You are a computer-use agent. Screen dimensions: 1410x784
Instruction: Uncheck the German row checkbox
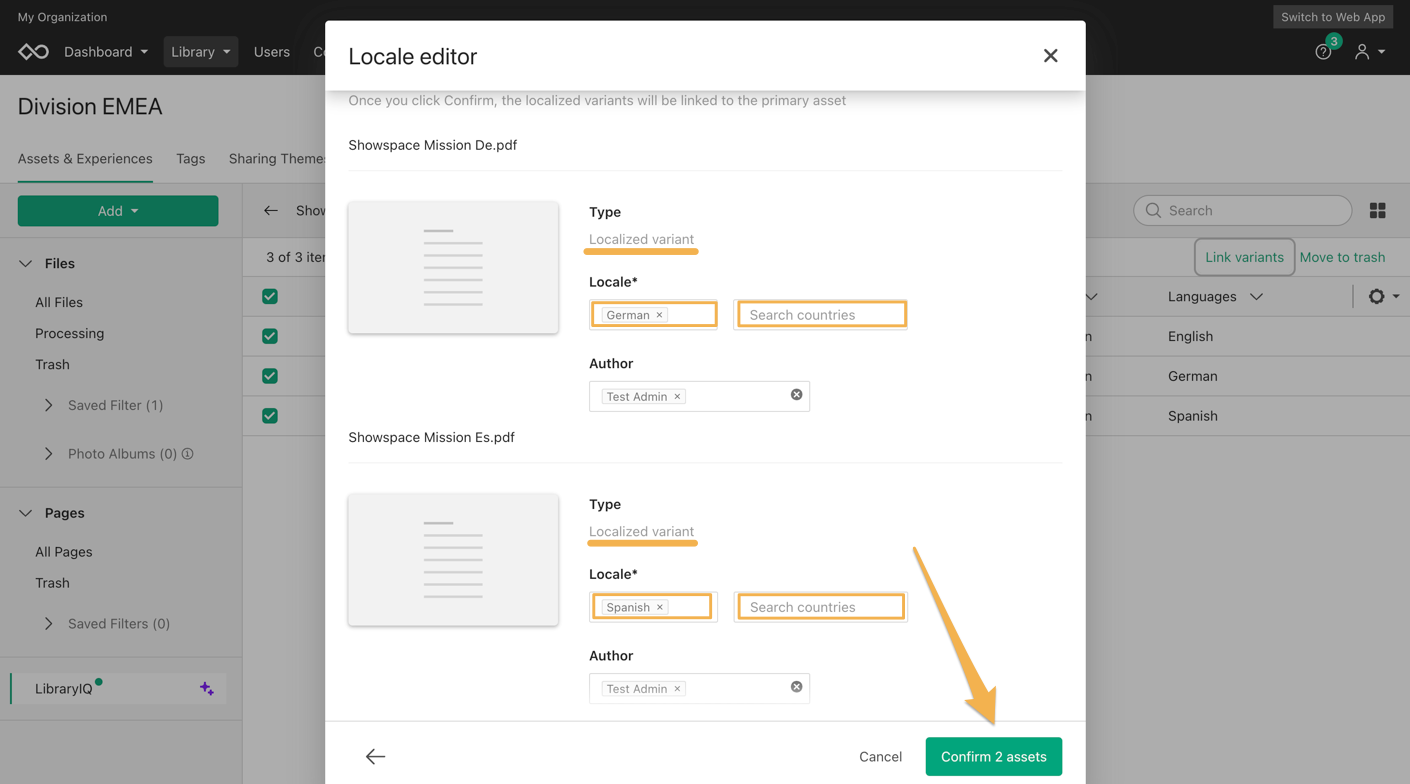click(x=270, y=376)
